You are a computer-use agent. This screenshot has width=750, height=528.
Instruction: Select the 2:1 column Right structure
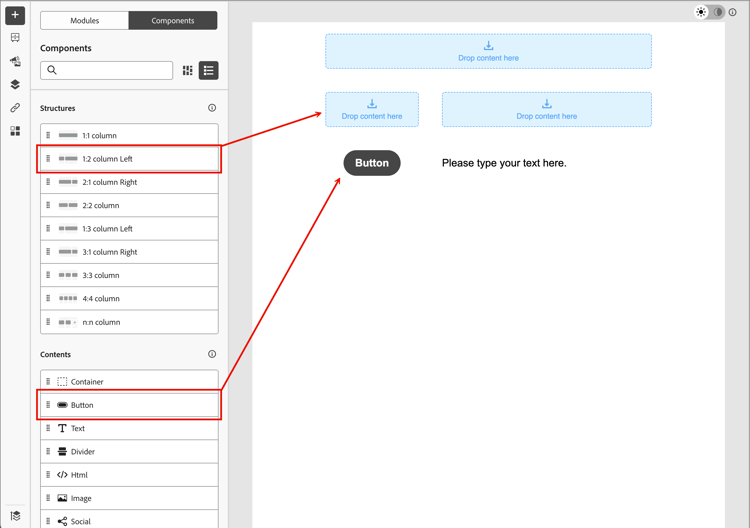(x=129, y=182)
